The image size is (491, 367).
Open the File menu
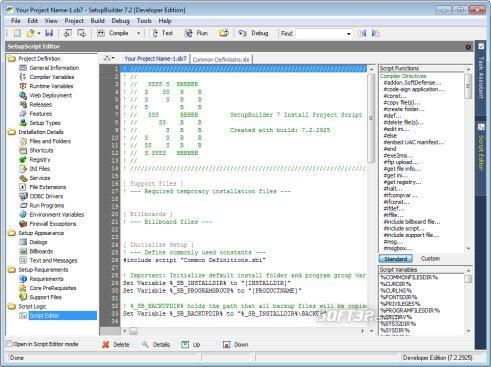coord(16,21)
